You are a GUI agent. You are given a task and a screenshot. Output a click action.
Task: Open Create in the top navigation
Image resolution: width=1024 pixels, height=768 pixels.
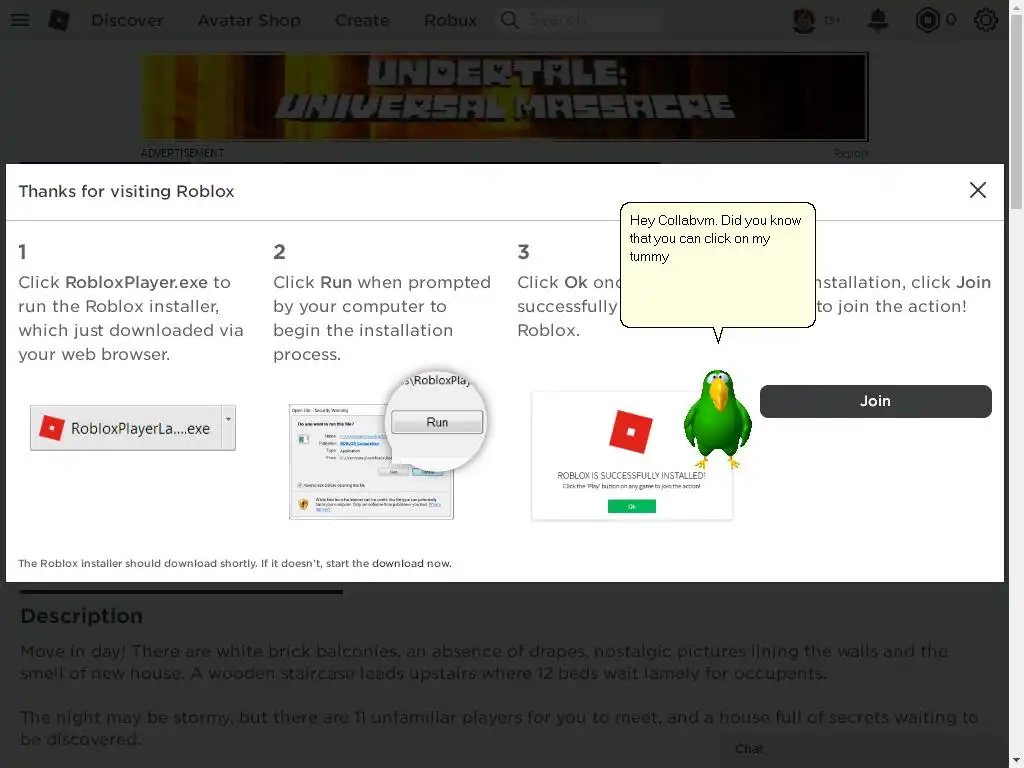click(x=362, y=20)
